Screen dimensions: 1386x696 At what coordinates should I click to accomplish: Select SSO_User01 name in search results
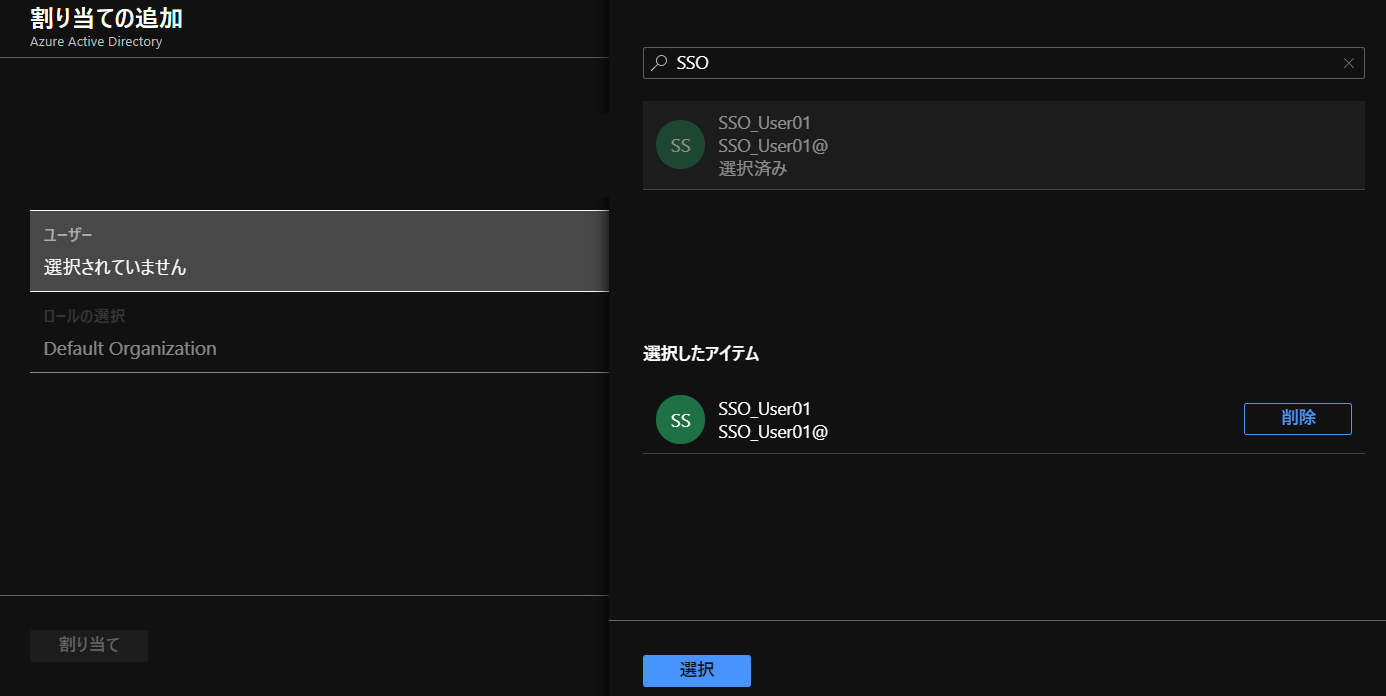[764, 123]
